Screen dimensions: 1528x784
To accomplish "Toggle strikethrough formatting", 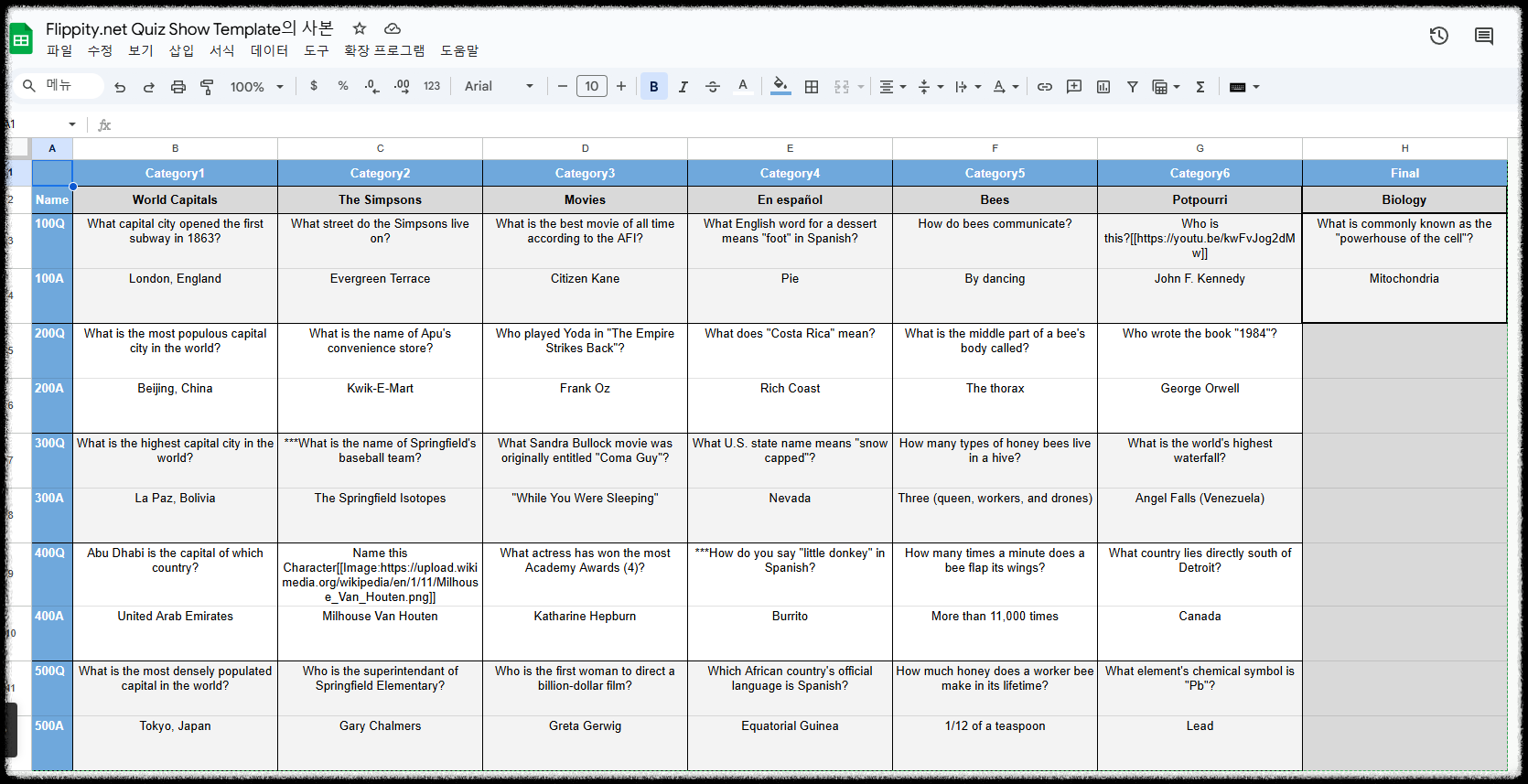I will [x=713, y=86].
